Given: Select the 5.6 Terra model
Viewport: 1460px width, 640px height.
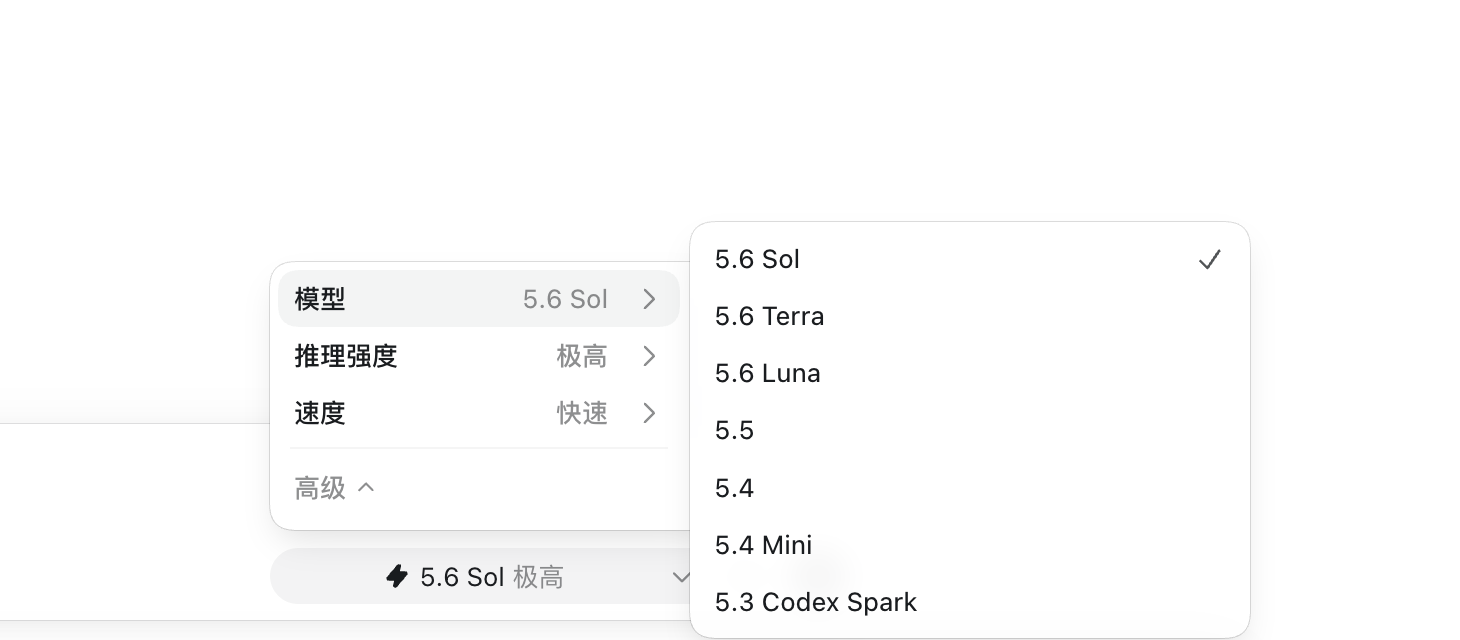Looking at the screenshot, I should (x=970, y=316).
